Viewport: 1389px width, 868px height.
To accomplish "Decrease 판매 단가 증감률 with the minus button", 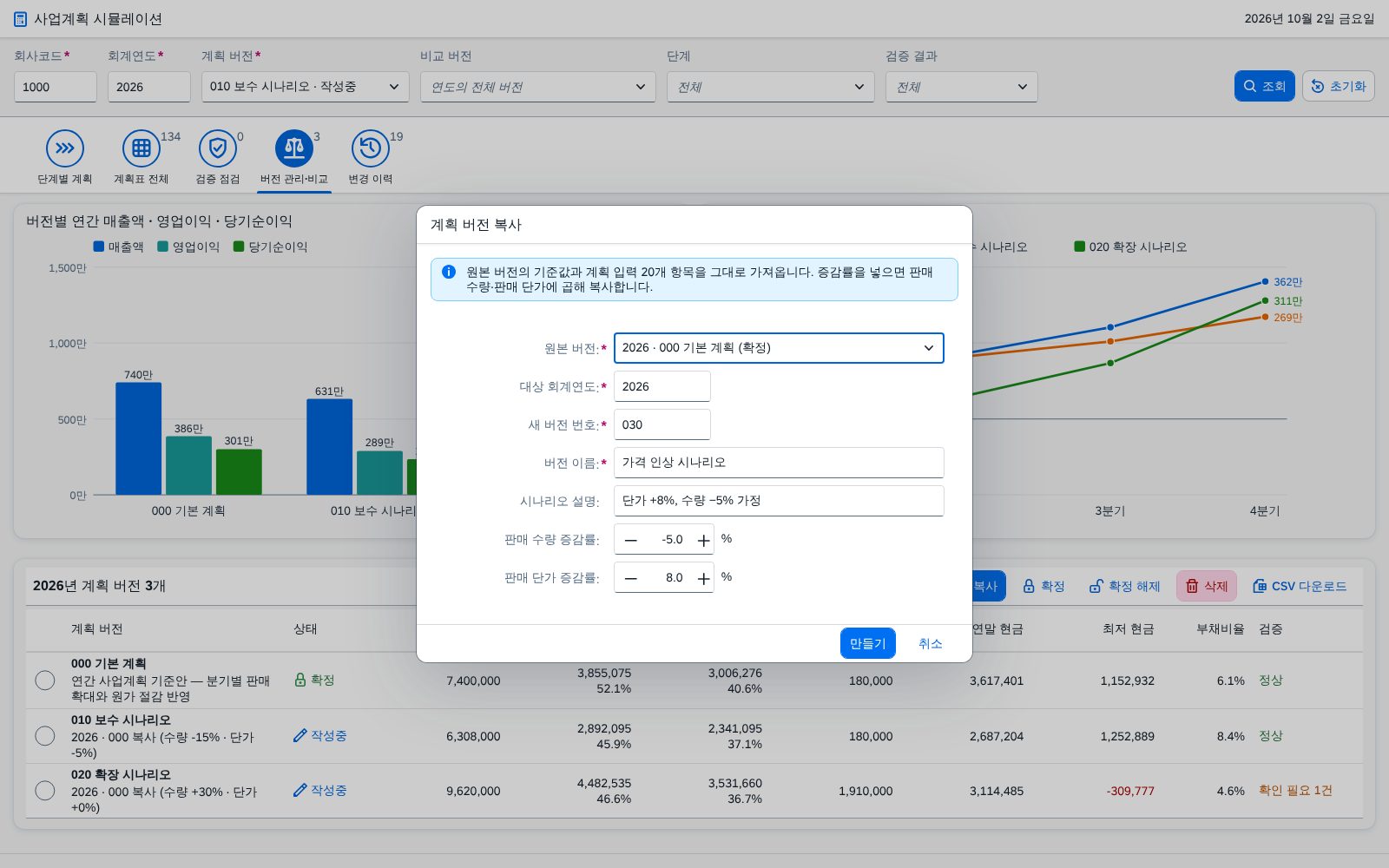I will click(631, 578).
